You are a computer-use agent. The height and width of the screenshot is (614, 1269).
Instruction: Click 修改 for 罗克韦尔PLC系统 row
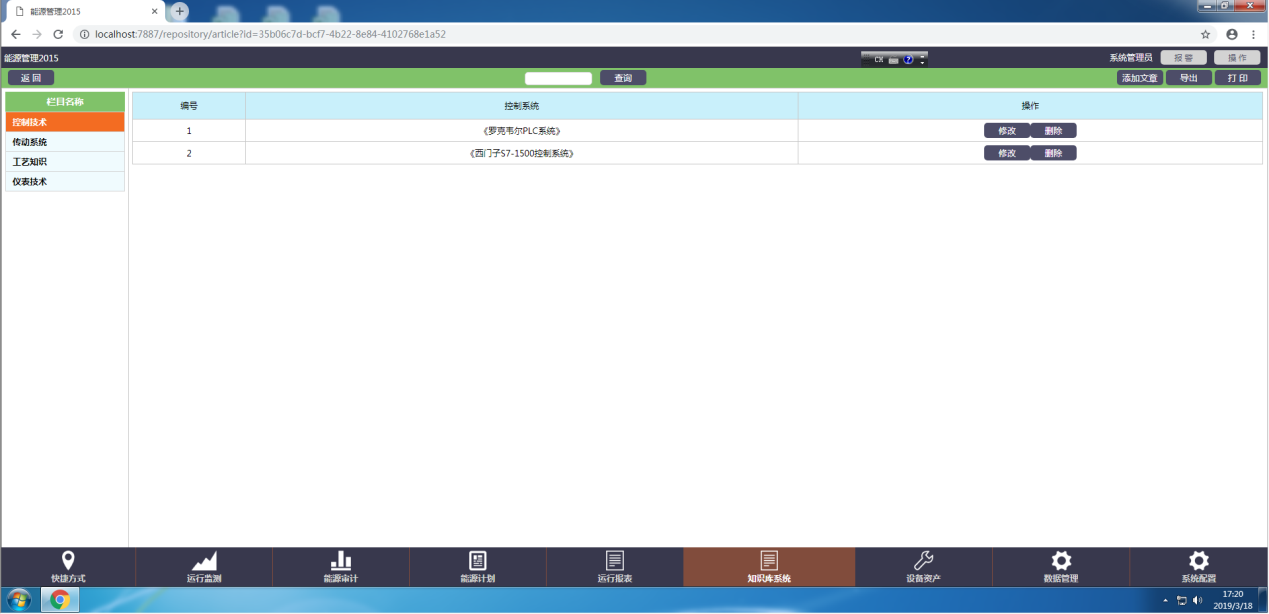pos(1007,131)
